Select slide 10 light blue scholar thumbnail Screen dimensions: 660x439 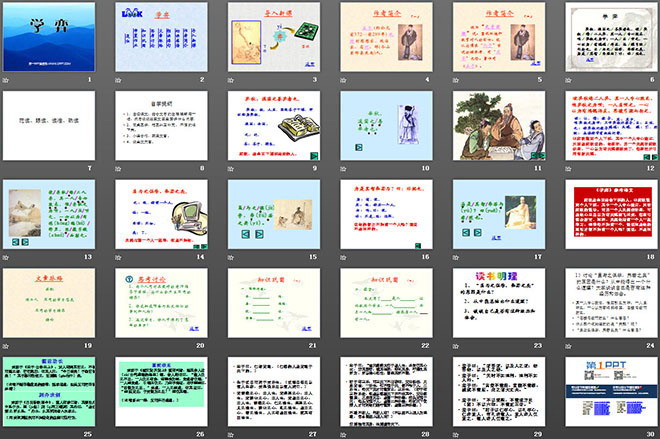coord(386,126)
